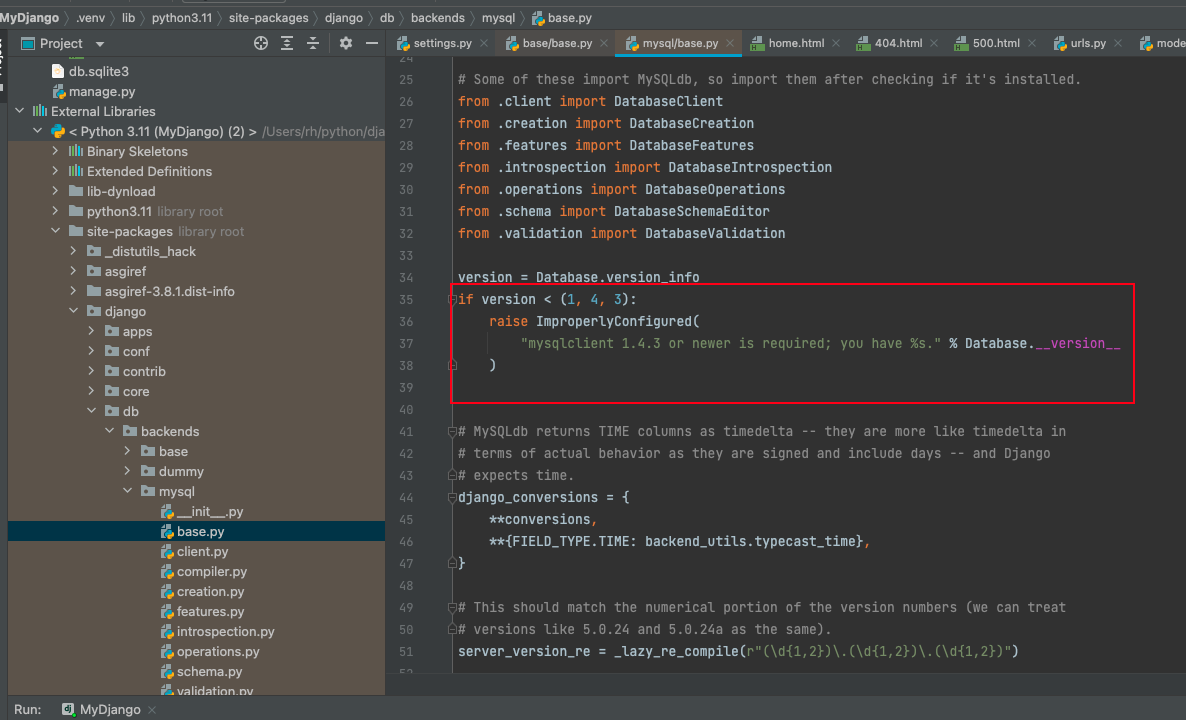Expand the python3.11 library root folder
This screenshot has height=720, width=1186.
pyautogui.click(x=55, y=211)
